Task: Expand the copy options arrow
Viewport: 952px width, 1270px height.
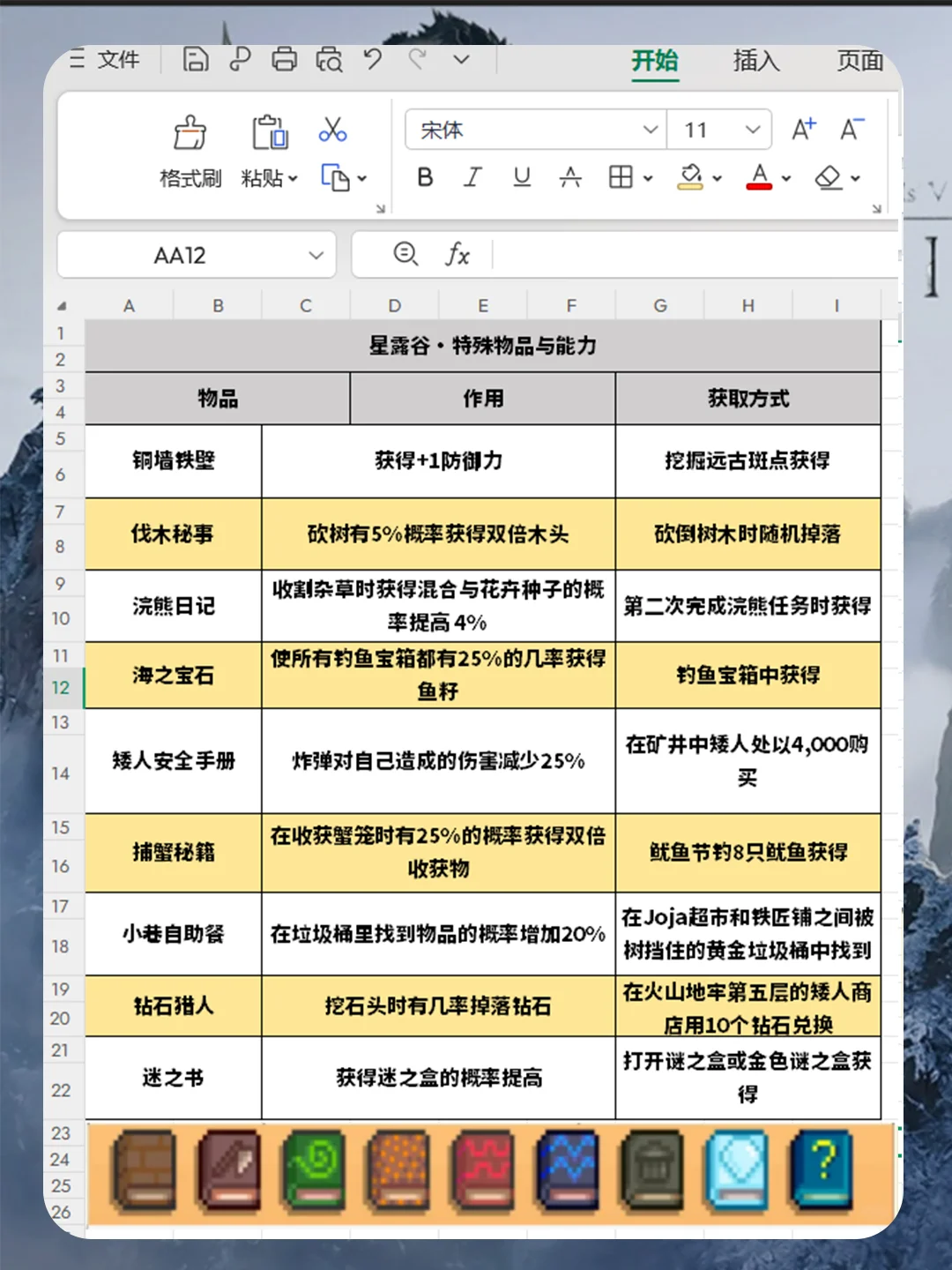Action: [361, 178]
